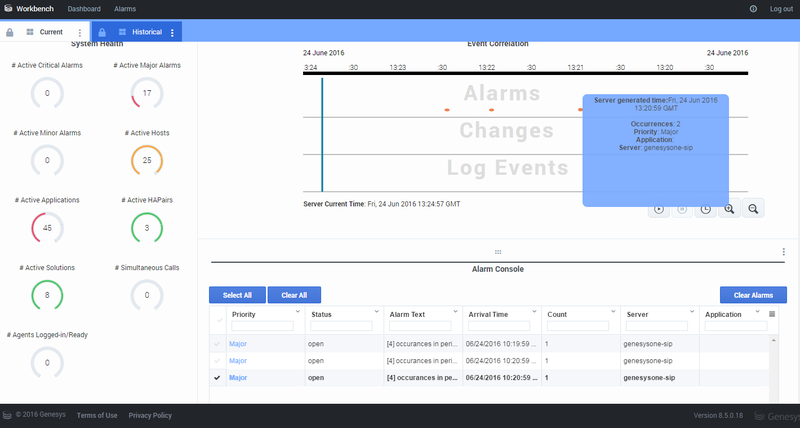Switch to the Current tab
This screenshot has width=800, height=428.
click(51, 32)
